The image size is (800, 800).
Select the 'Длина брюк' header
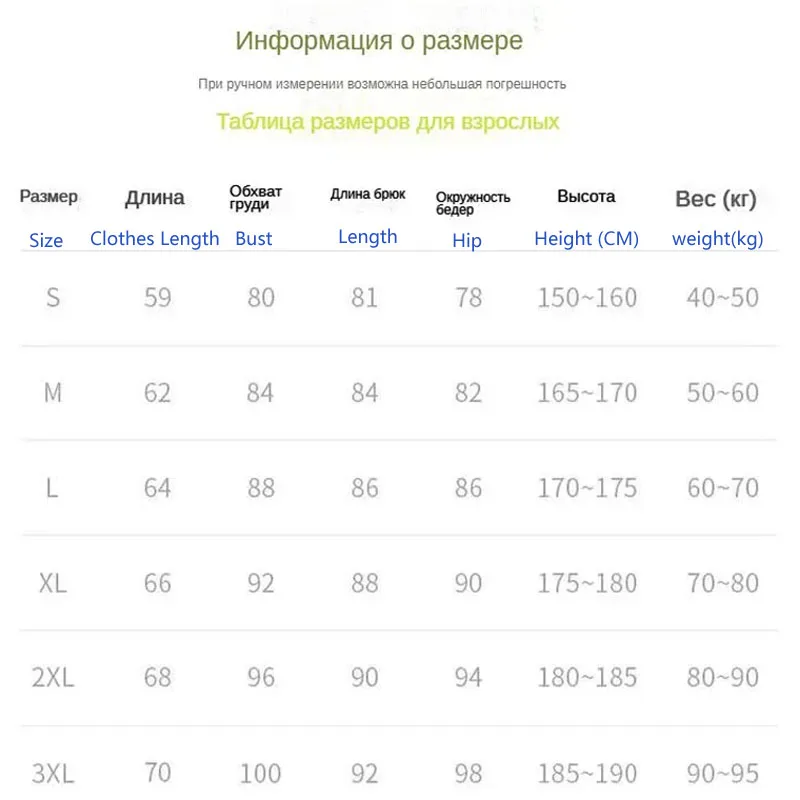tap(368, 194)
